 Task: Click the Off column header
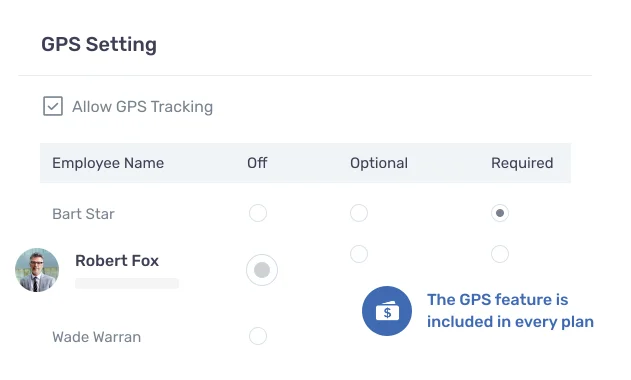tap(257, 163)
